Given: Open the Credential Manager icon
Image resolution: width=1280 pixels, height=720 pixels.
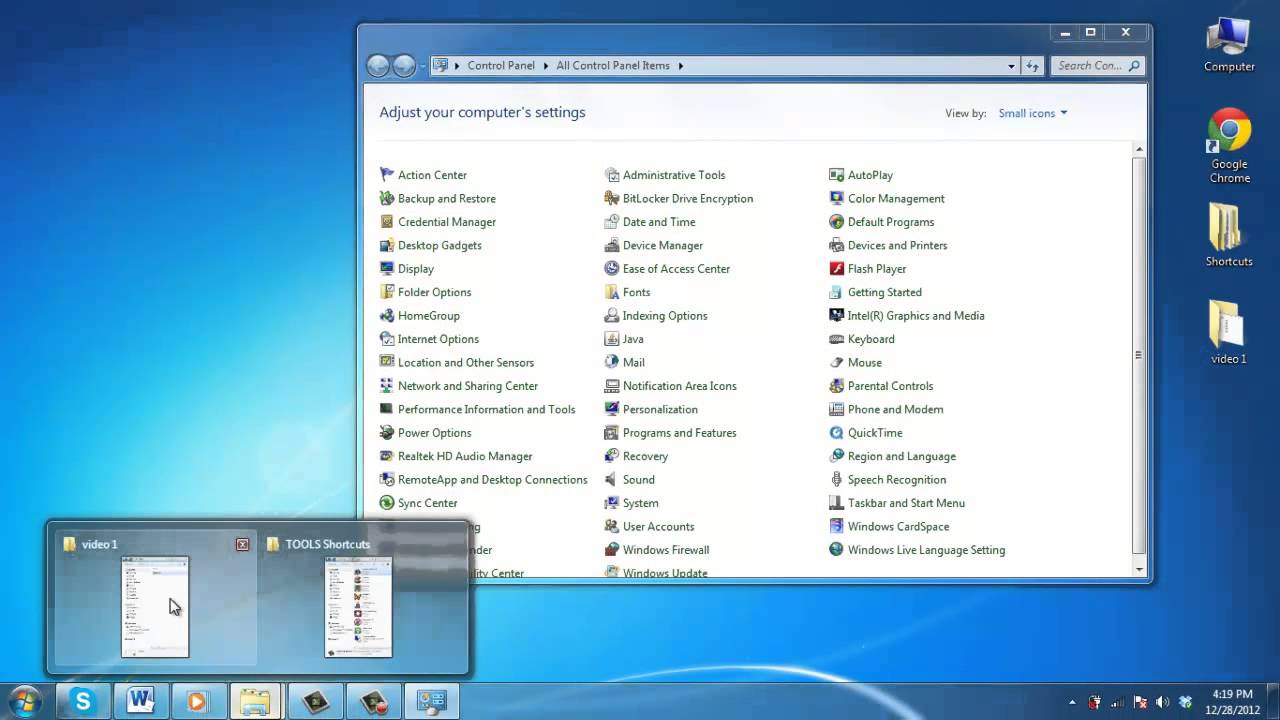Looking at the screenshot, I should coord(387,222).
